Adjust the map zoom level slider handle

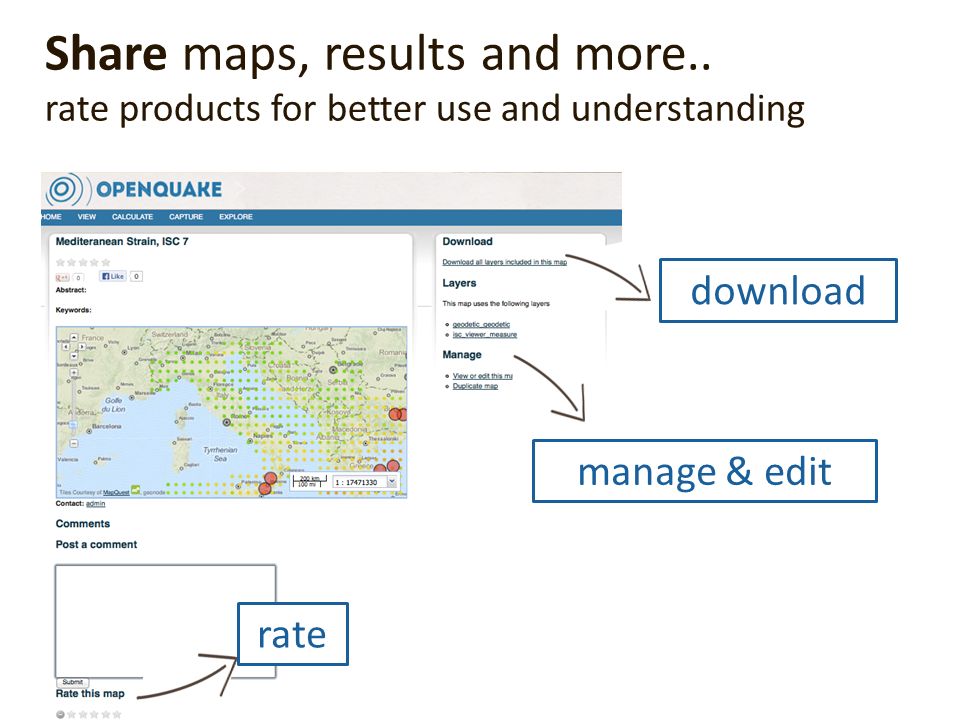point(73,425)
